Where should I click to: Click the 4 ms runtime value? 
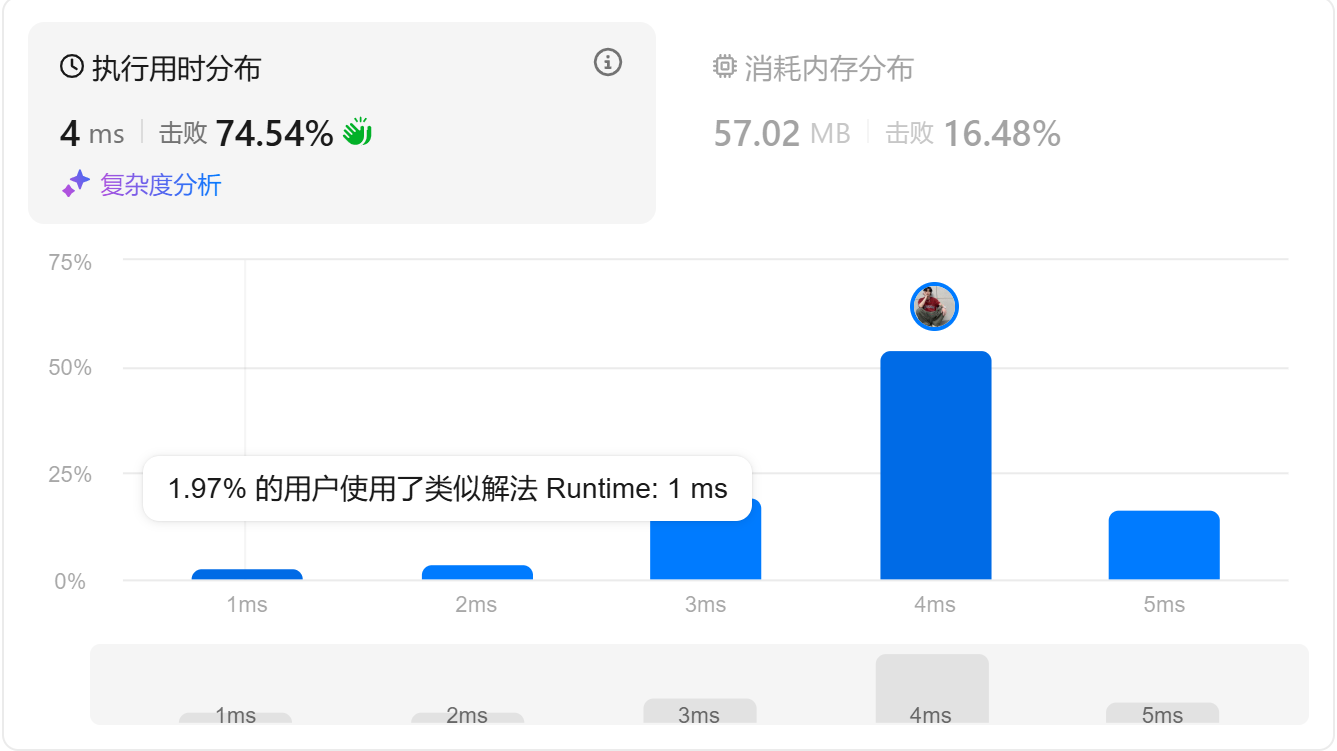click(x=92, y=133)
